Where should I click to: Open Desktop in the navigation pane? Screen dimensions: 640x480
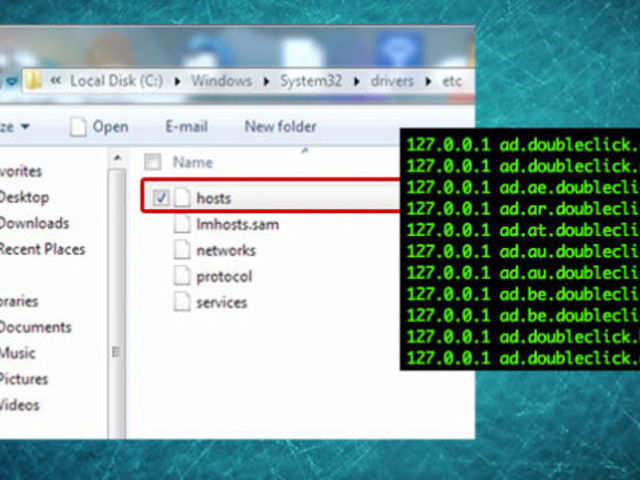24,197
